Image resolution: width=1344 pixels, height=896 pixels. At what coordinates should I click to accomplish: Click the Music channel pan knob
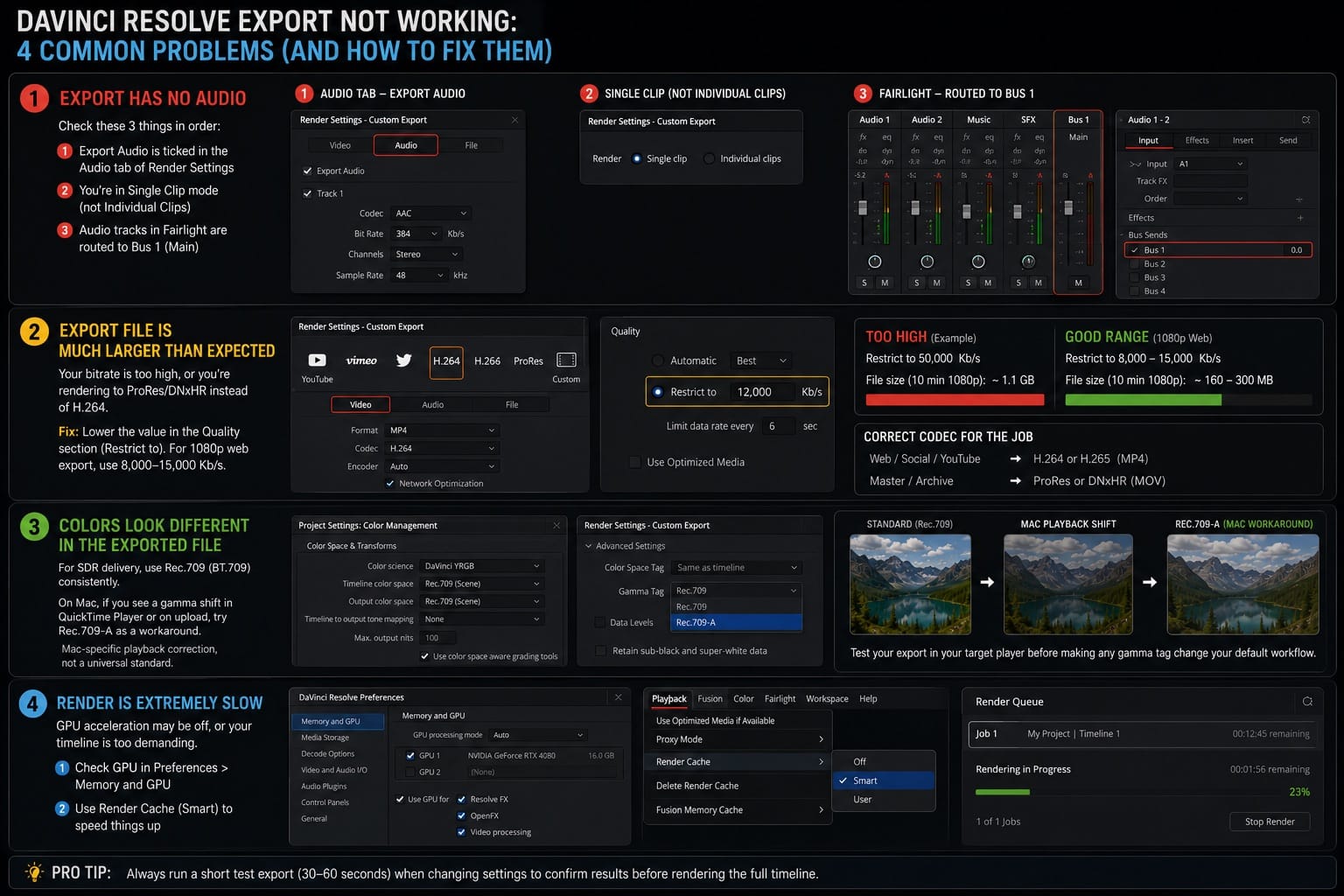(x=978, y=262)
